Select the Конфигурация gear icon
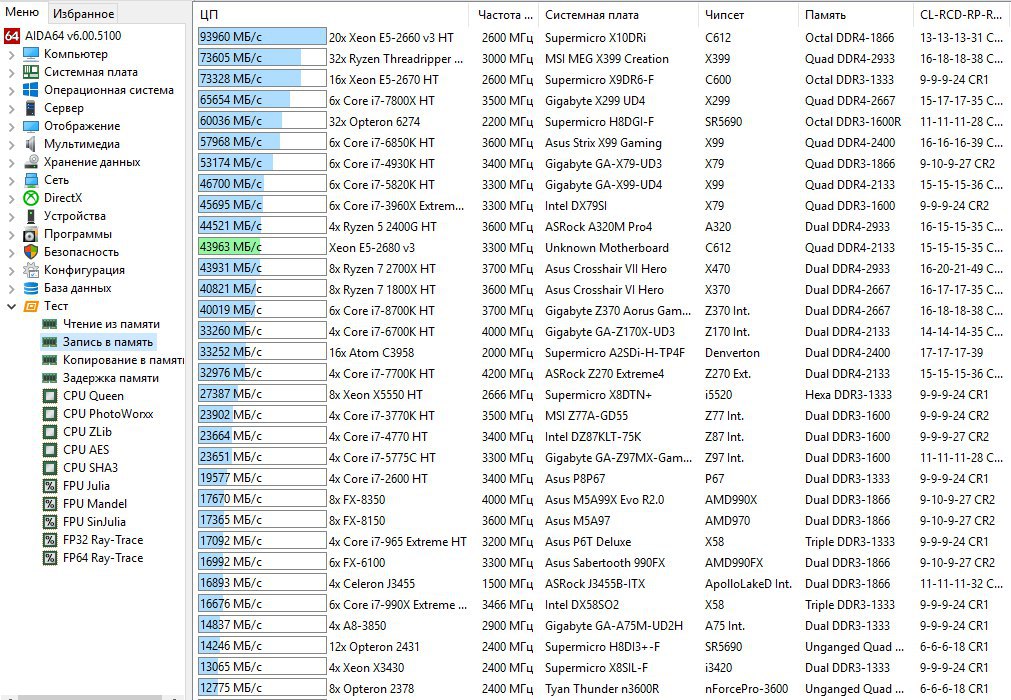The height and width of the screenshot is (700, 1011). pyautogui.click(x=30, y=270)
